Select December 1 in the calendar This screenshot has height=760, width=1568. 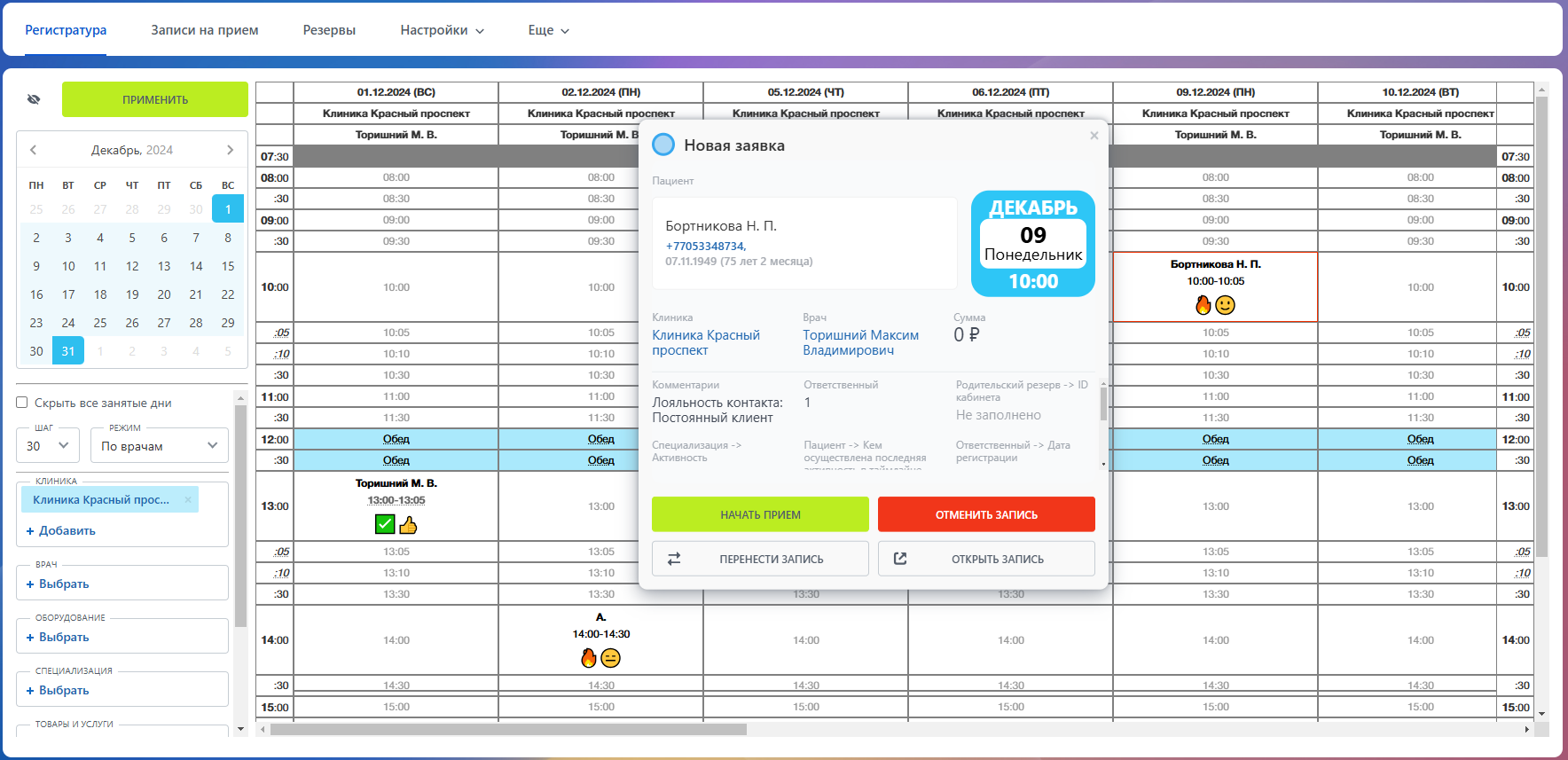[x=228, y=209]
